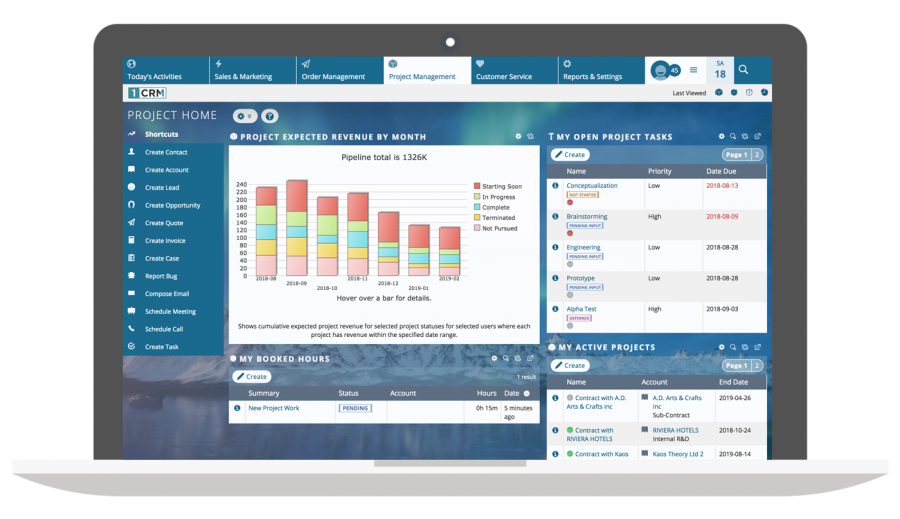Open My Open Project Tasks gear settings

click(721, 137)
